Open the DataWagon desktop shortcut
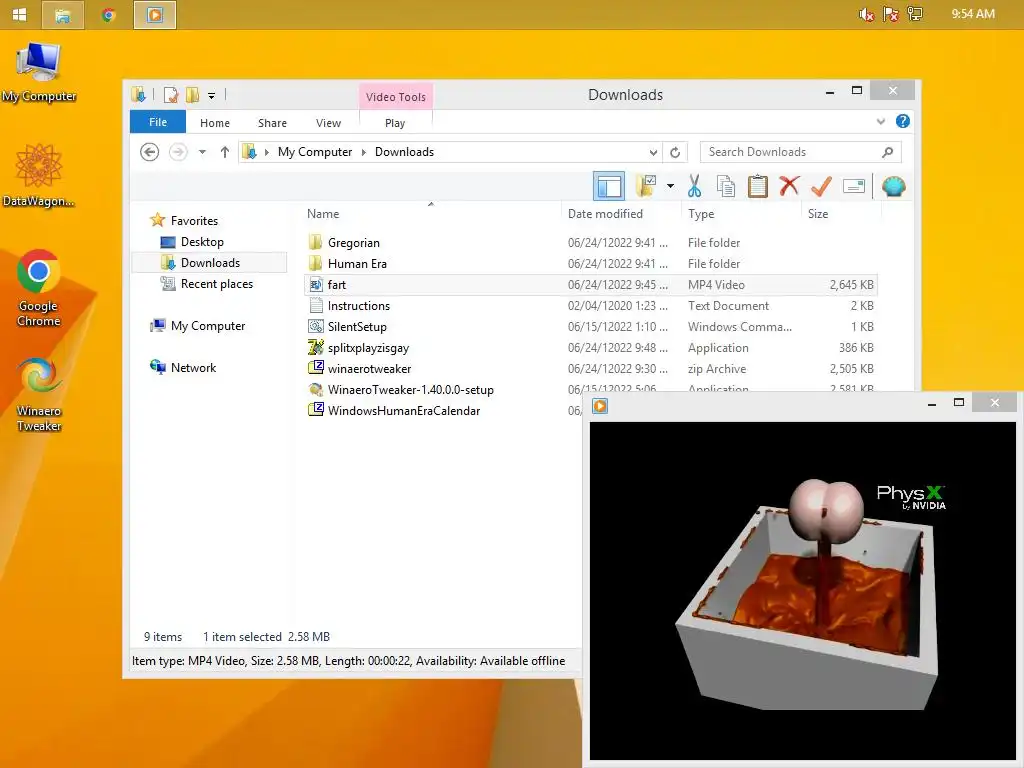Screen dimensions: 1024x768 point(39,175)
